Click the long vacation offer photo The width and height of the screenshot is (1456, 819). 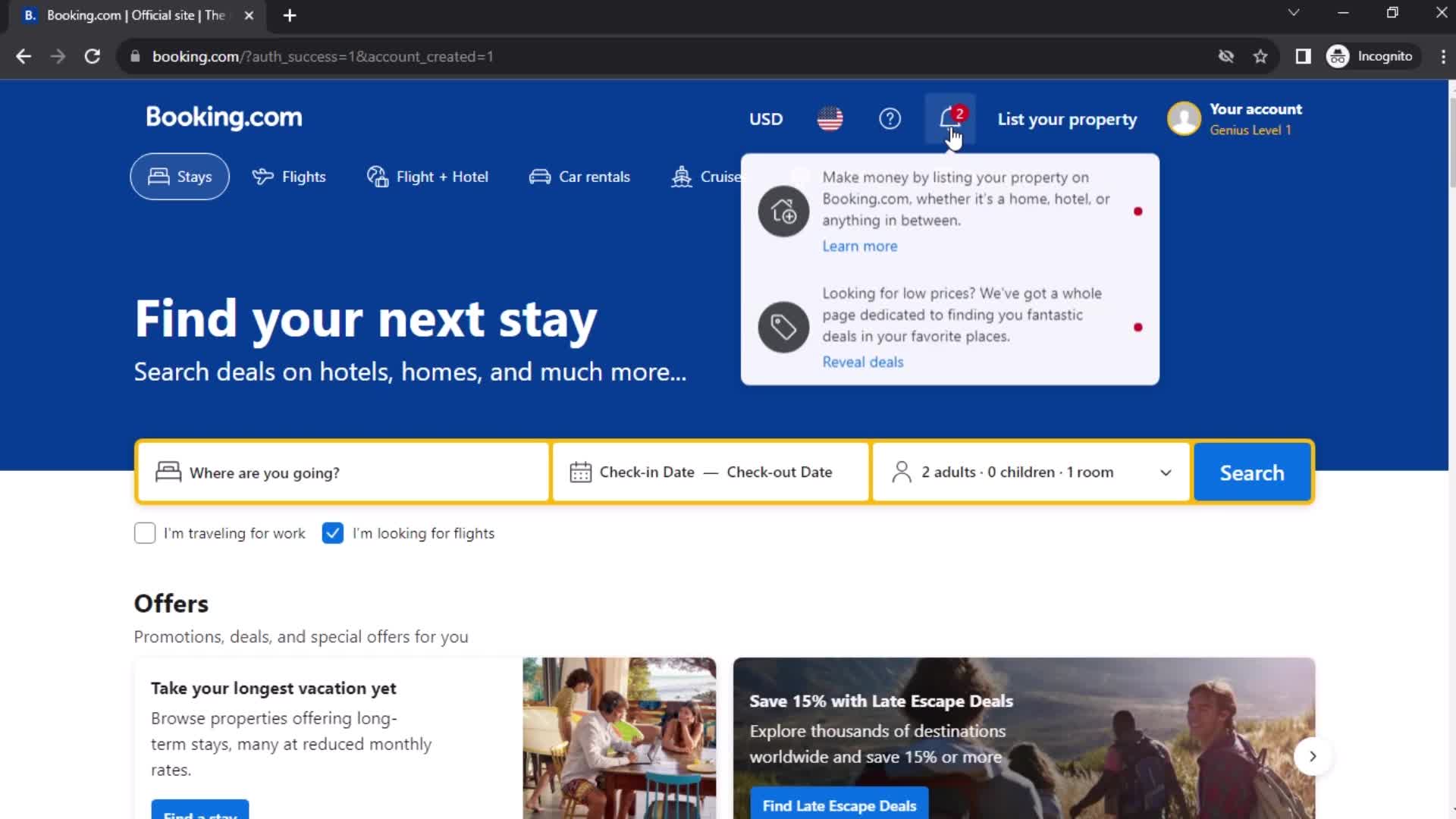pos(619,738)
